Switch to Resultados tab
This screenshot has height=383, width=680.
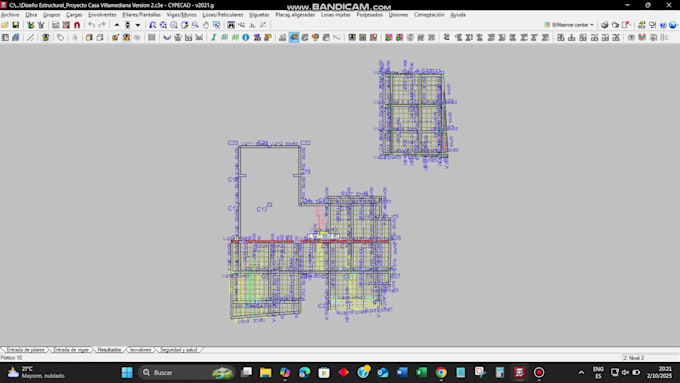[109, 350]
